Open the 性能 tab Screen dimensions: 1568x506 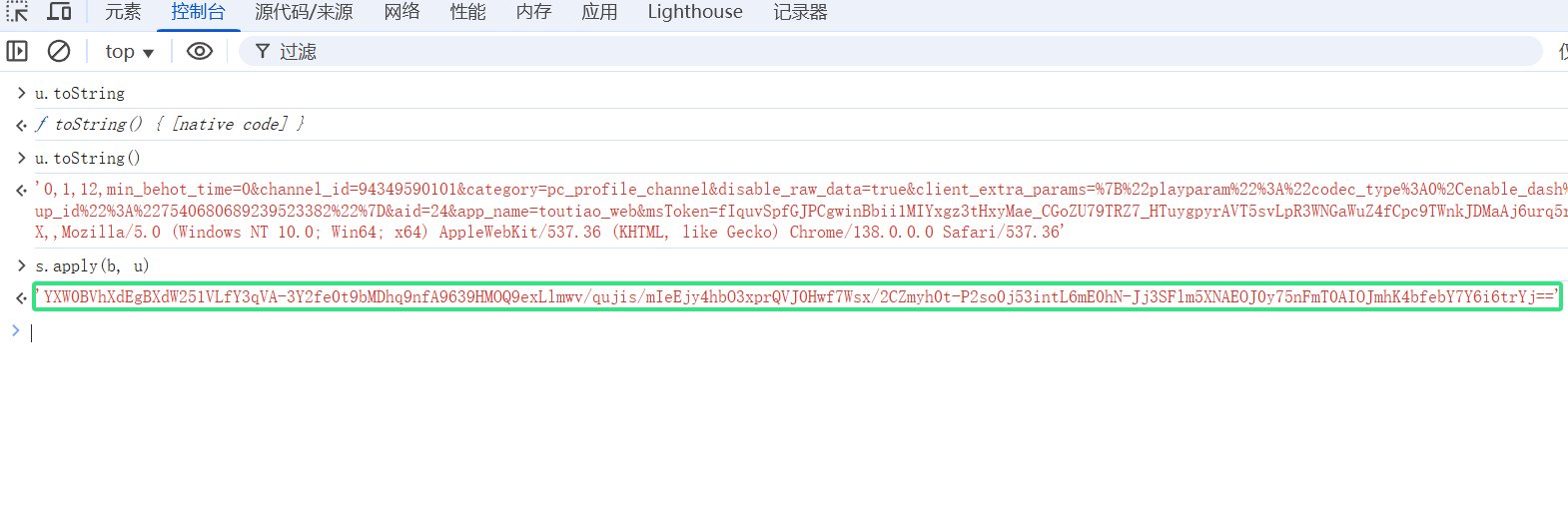tap(467, 12)
